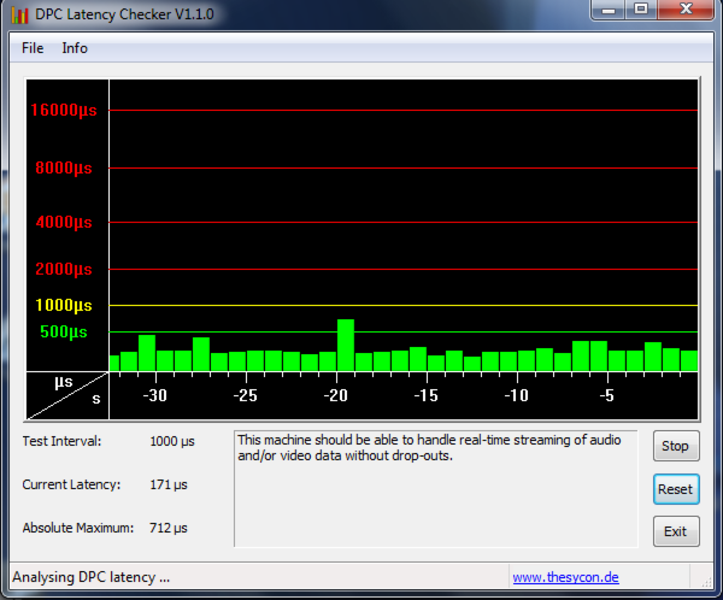Click the real-time streaming message text box
The image size is (723, 600).
point(436,489)
